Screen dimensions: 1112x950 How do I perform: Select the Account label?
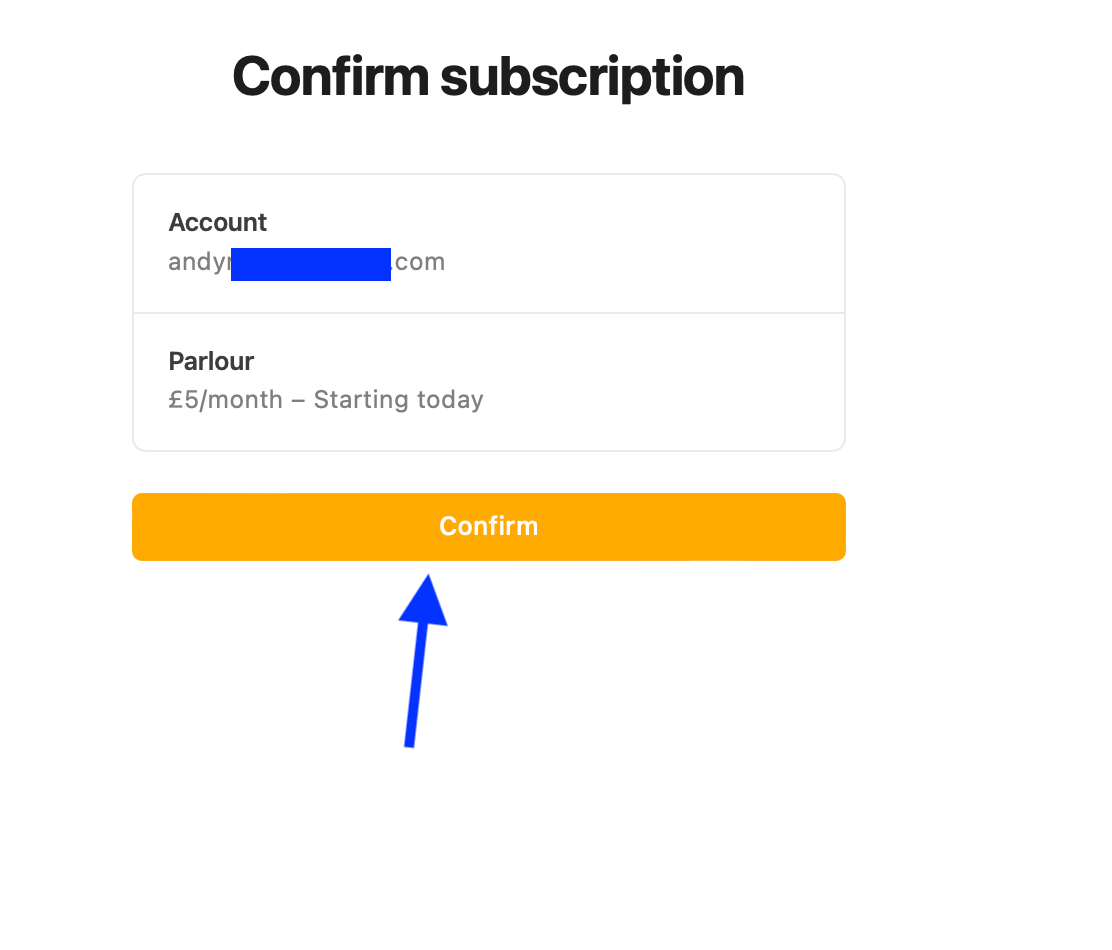point(218,223)
